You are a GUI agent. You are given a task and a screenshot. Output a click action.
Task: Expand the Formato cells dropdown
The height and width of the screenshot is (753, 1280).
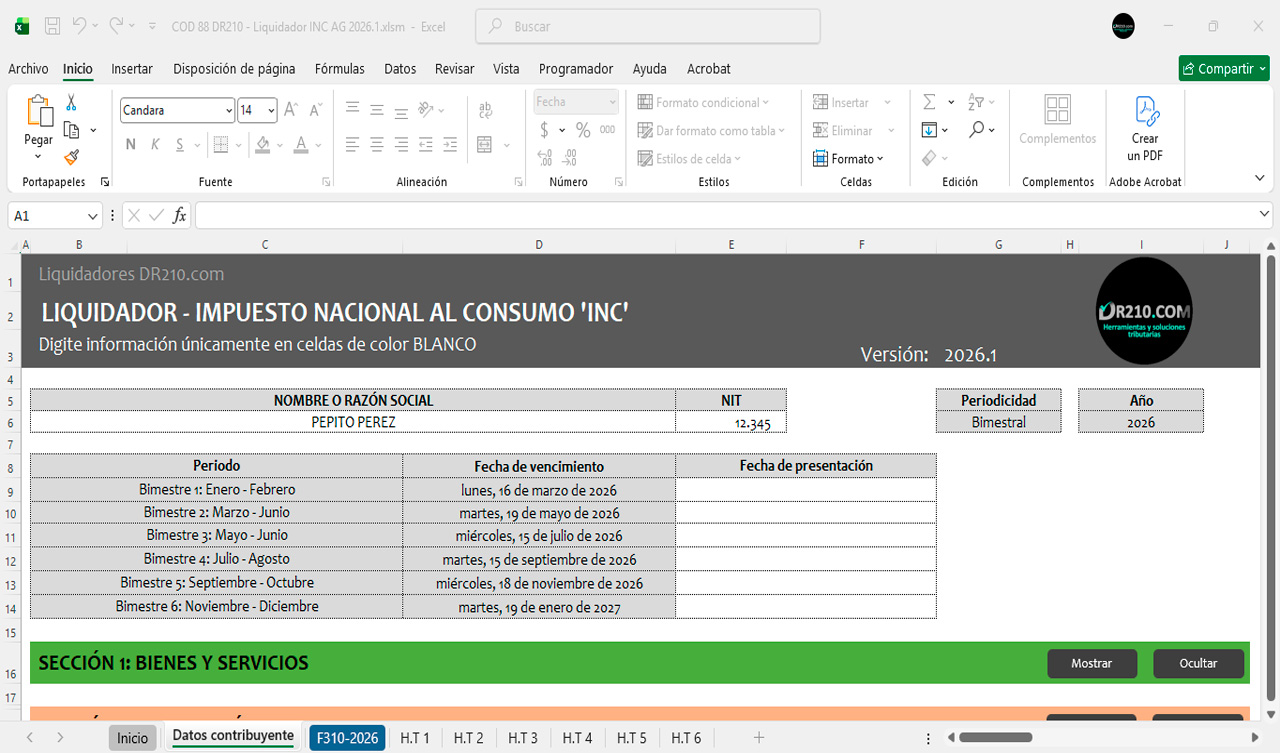[x=857, y=159]
